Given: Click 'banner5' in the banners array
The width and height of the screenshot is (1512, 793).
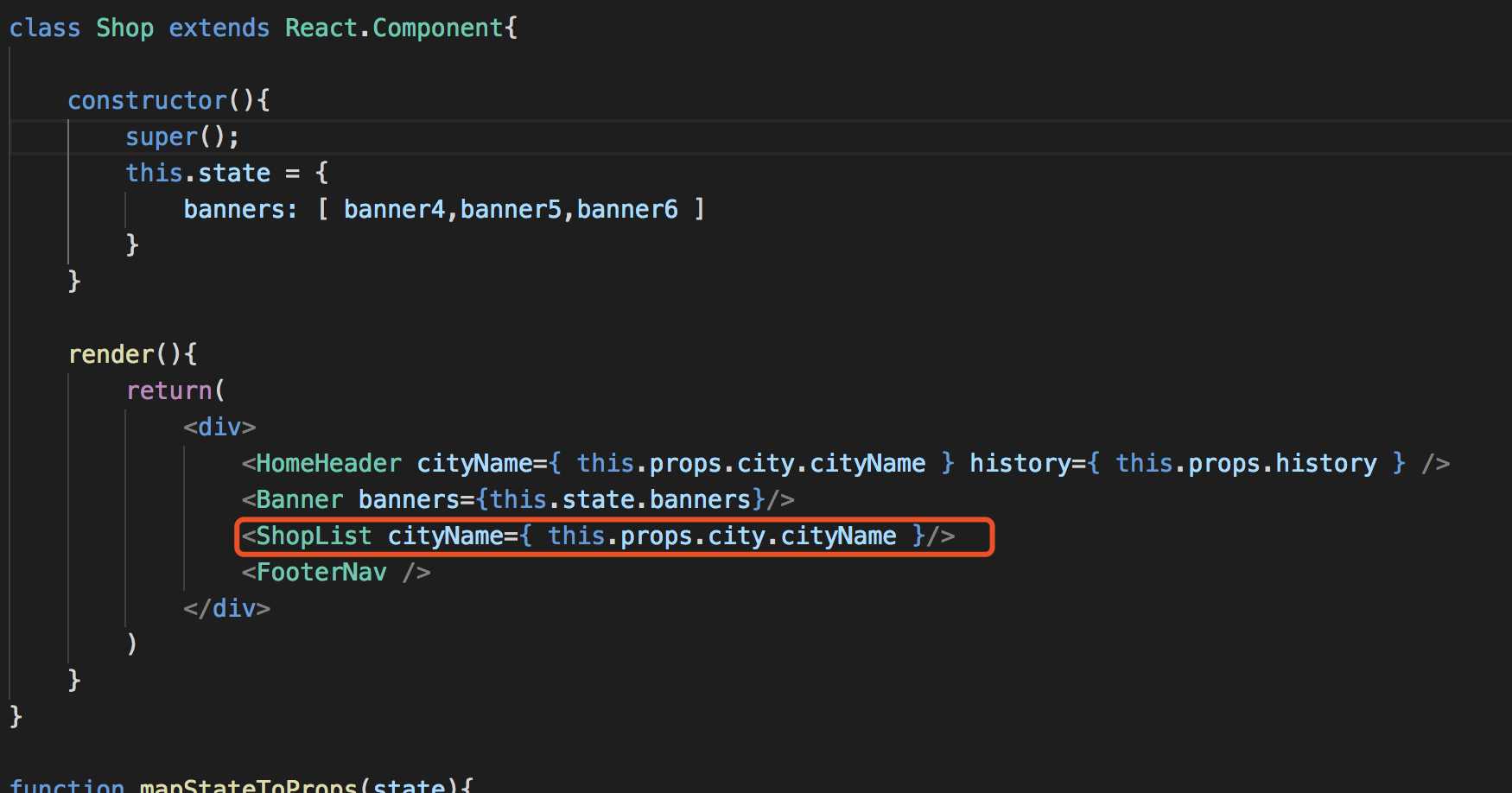Looking at the screenshot, I should (x=511, y=210).
